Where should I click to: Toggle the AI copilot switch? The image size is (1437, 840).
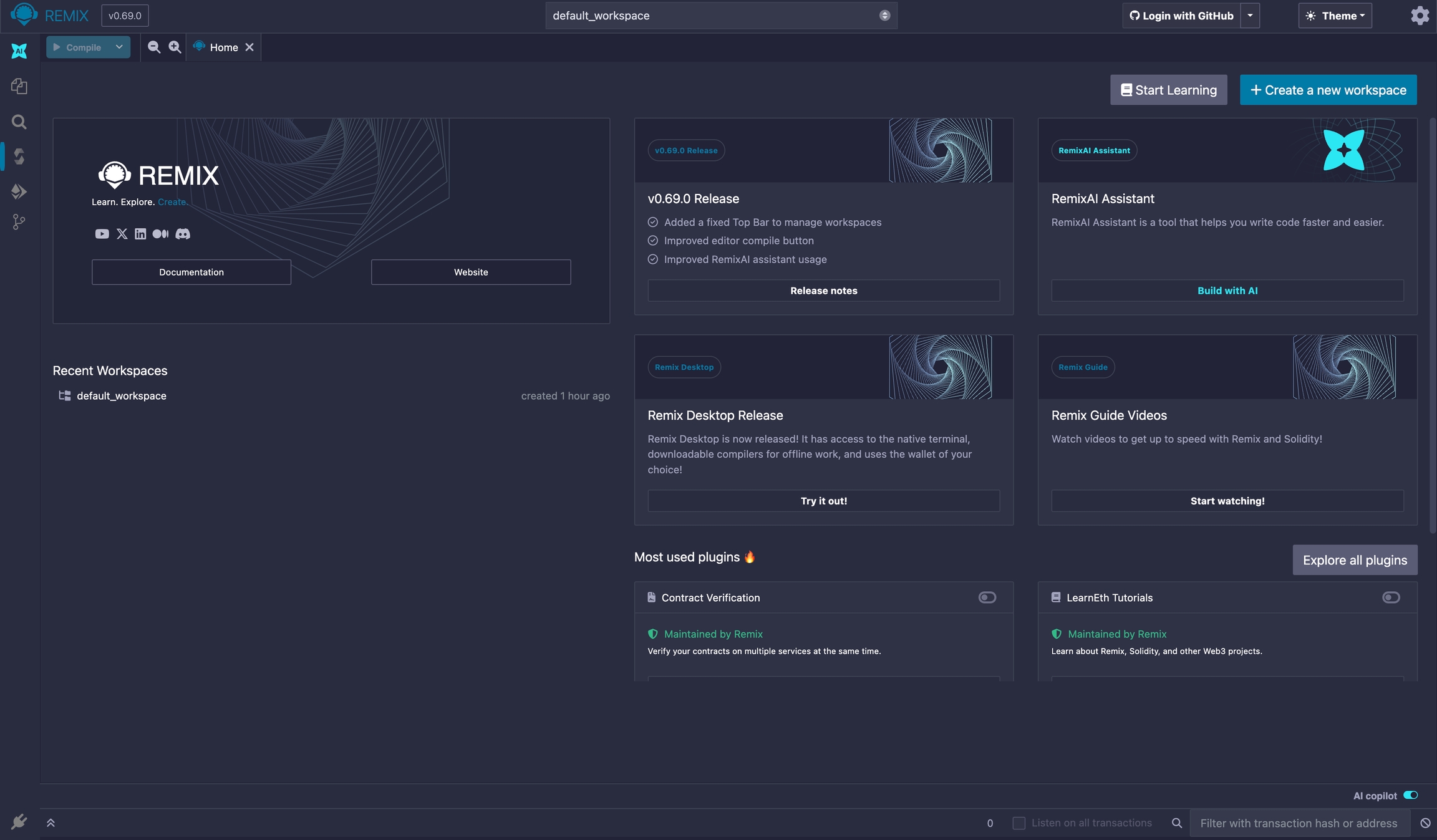(x=1410, y=795)
